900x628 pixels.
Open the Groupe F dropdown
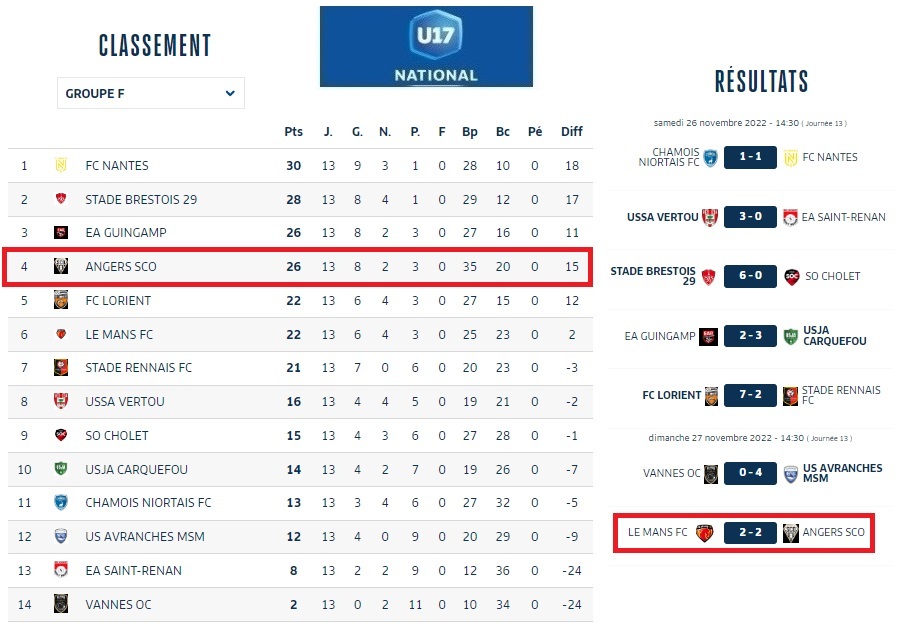click(x=150, y=94)
